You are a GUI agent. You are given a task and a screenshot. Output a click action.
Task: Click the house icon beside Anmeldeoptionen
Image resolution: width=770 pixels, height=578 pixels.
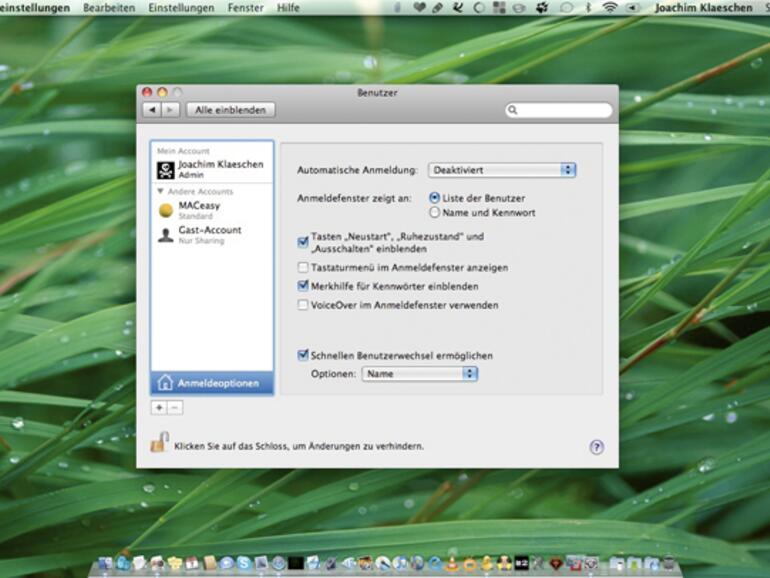(x=165, y=383)
